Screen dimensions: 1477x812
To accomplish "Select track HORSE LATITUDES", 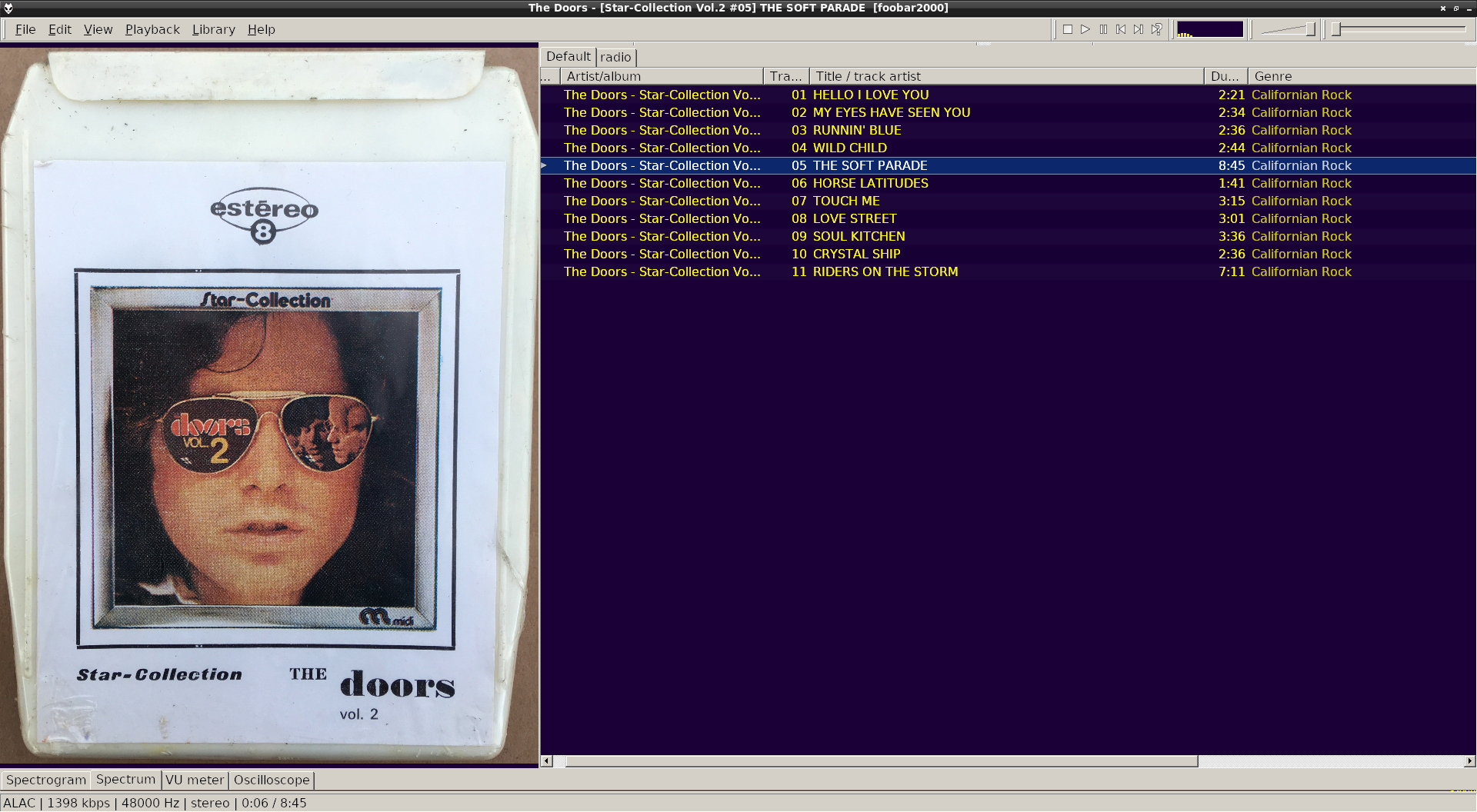I will tap(1008, 183).
